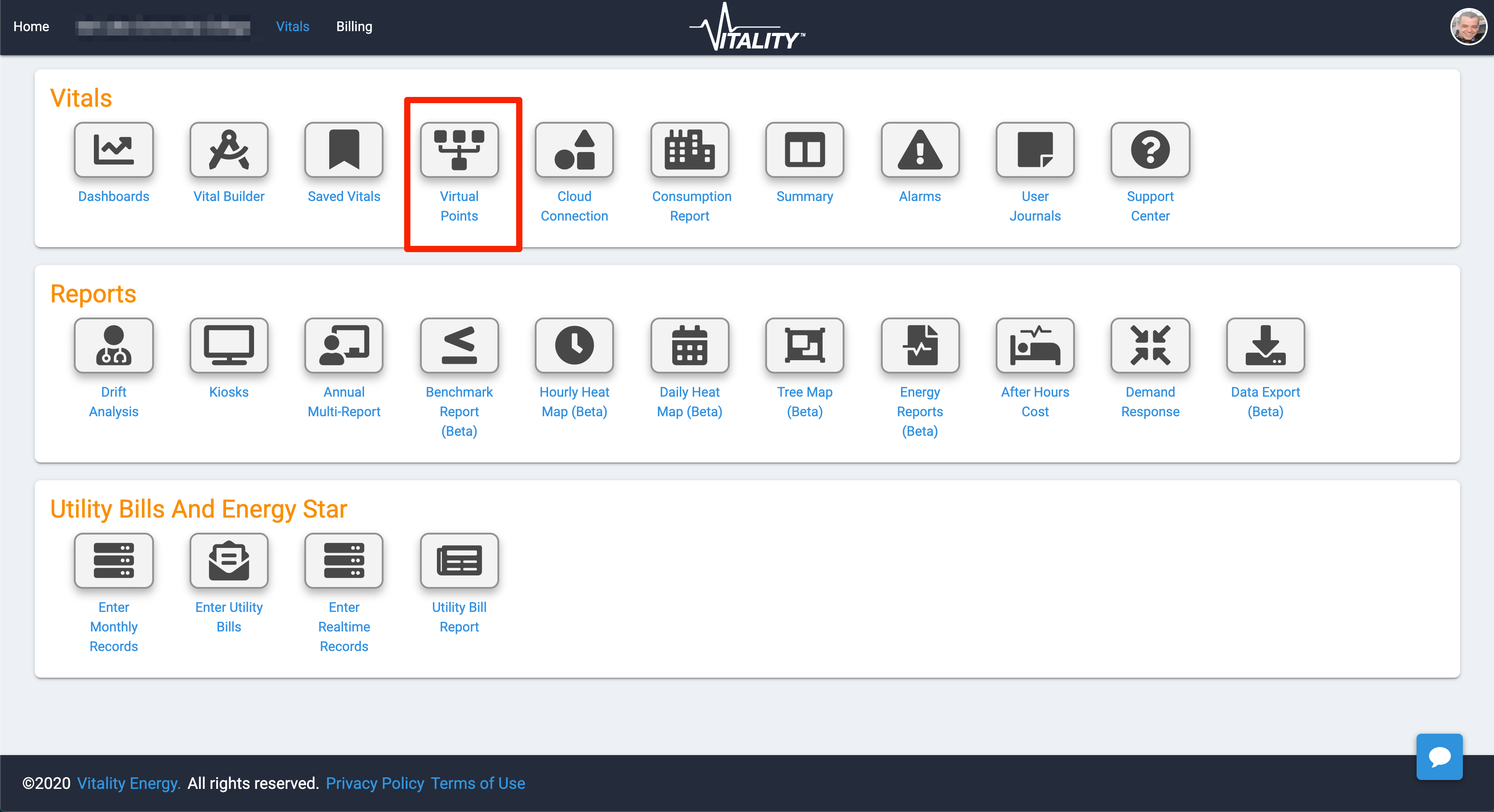Open Enter Utility Bills
The width and height of the screenshot is (1494, 812).
(228, 560)
